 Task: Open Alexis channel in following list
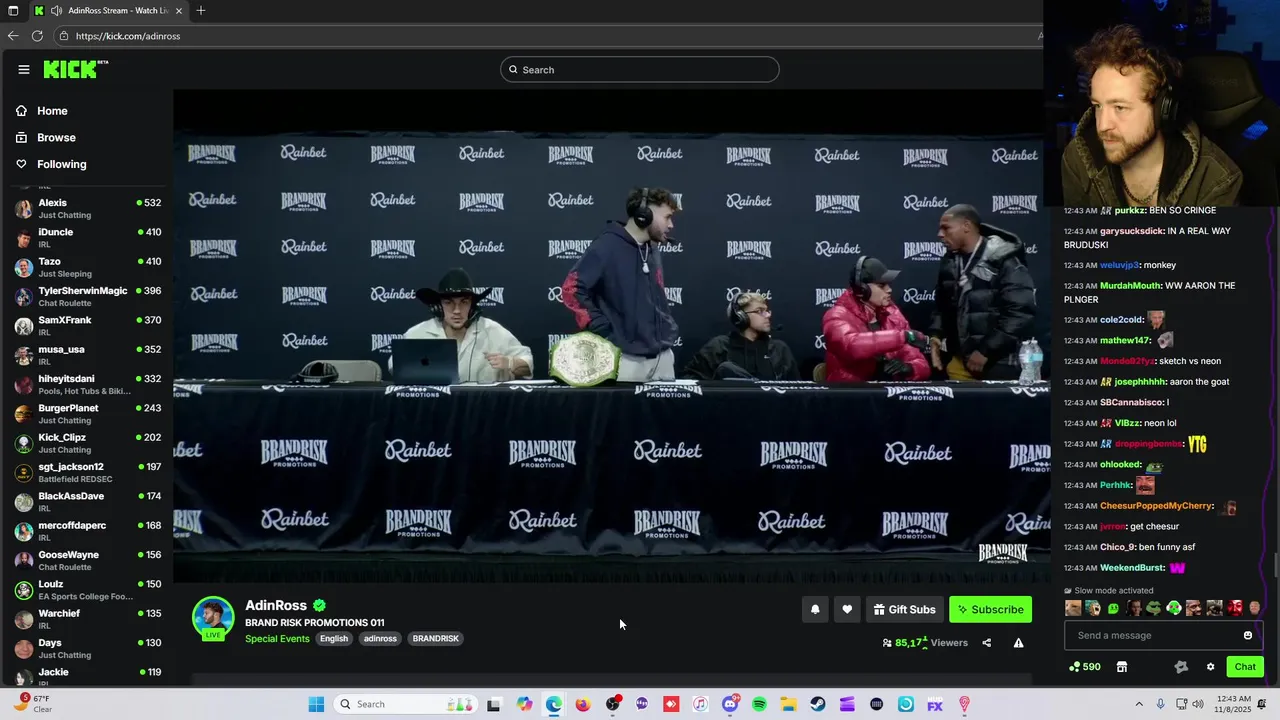[88, 209]
